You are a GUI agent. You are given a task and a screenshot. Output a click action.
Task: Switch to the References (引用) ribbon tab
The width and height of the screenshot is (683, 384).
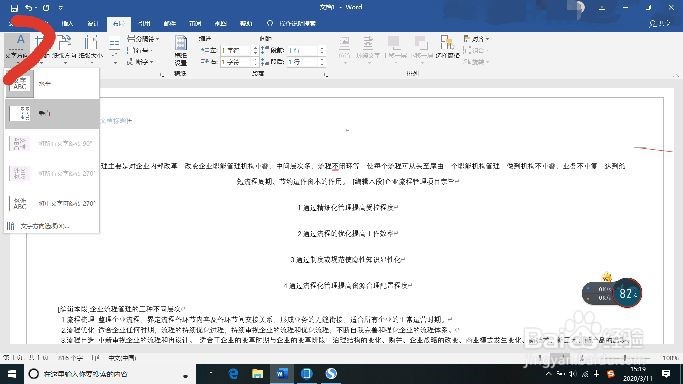[x=144, y=24]
